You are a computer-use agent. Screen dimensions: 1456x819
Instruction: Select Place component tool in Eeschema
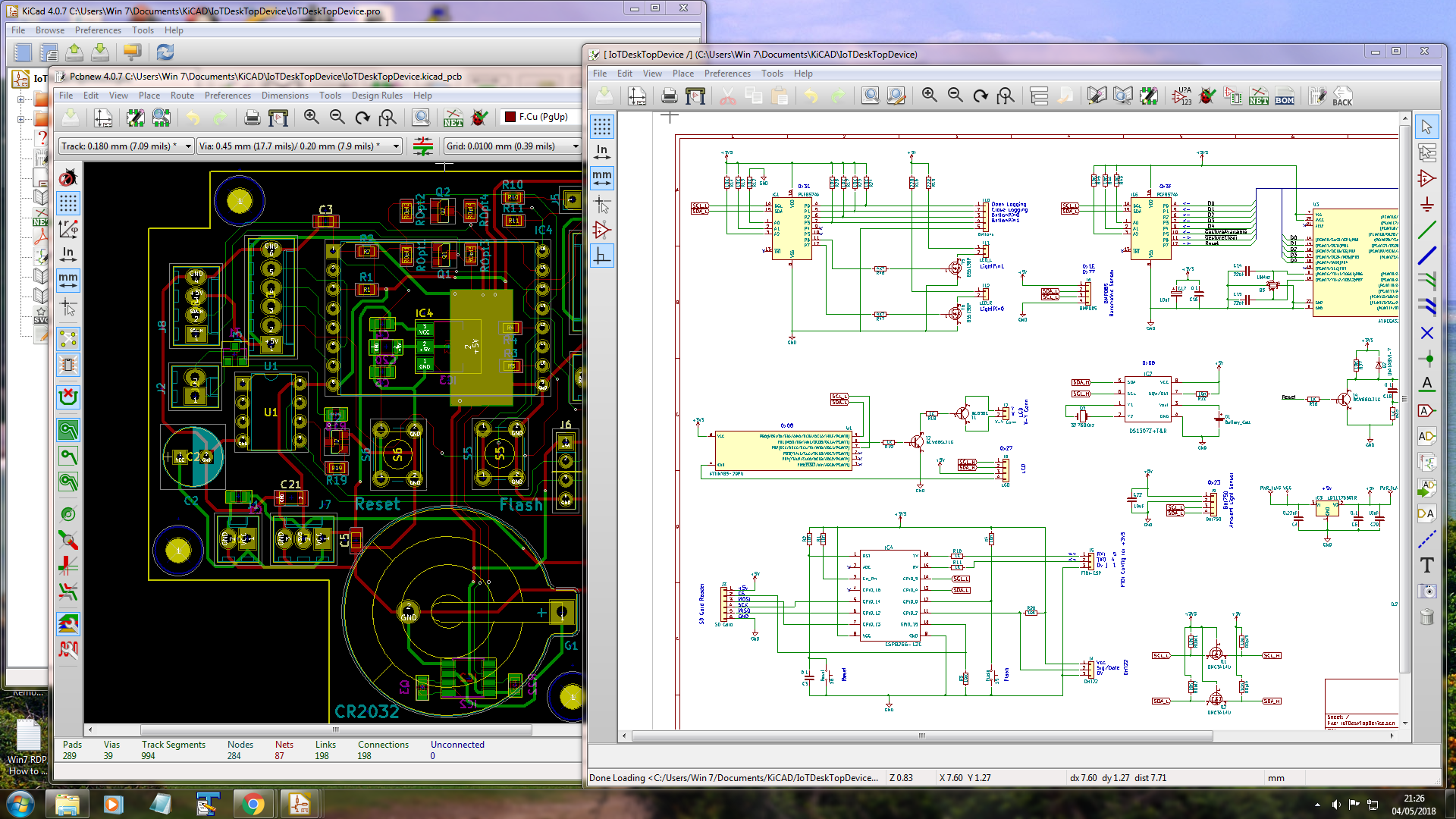[x=1426, y=178]
